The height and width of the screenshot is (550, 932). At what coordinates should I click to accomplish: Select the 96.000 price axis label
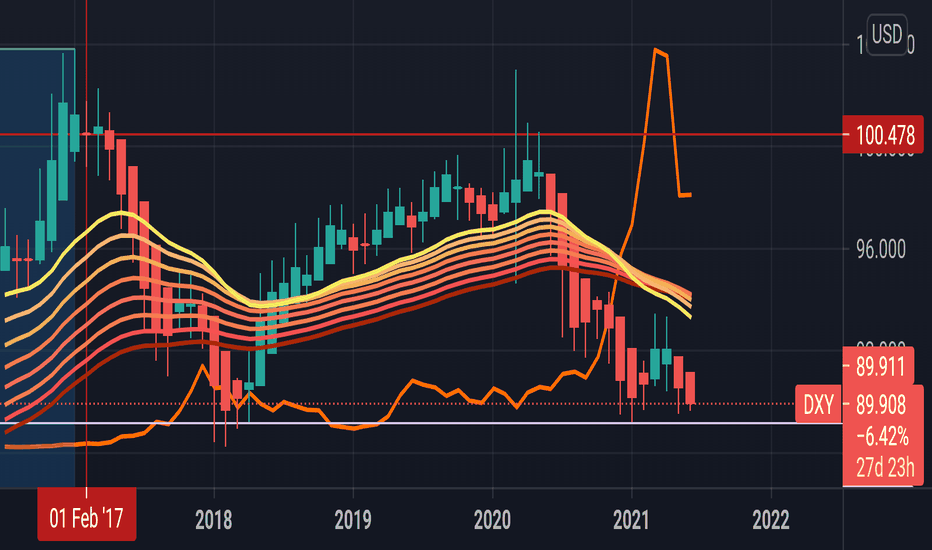point(881,249)
